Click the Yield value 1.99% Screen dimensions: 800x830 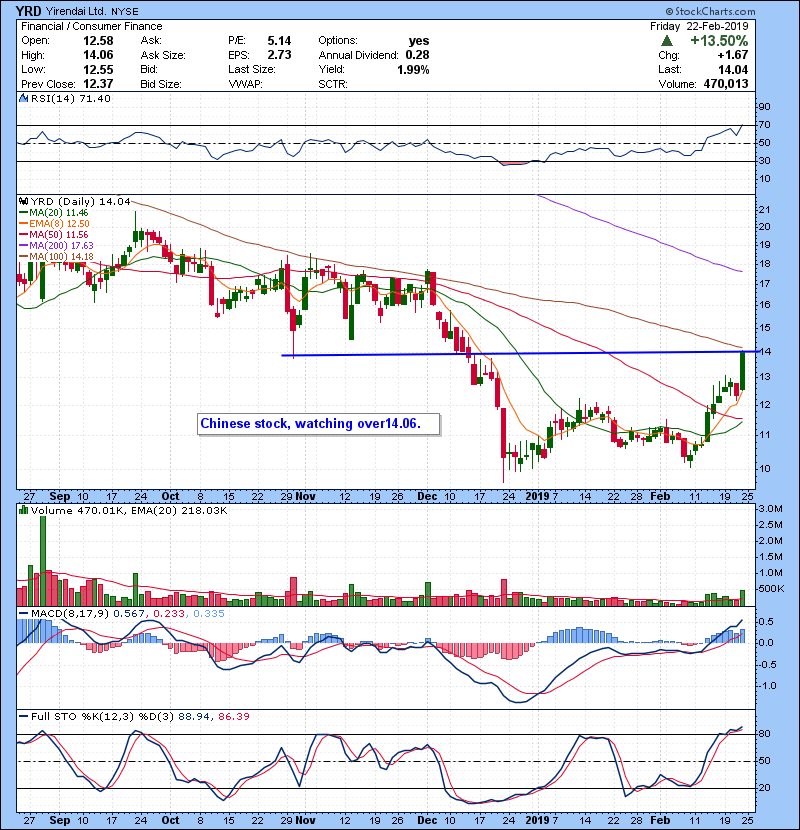pos(413,69)
